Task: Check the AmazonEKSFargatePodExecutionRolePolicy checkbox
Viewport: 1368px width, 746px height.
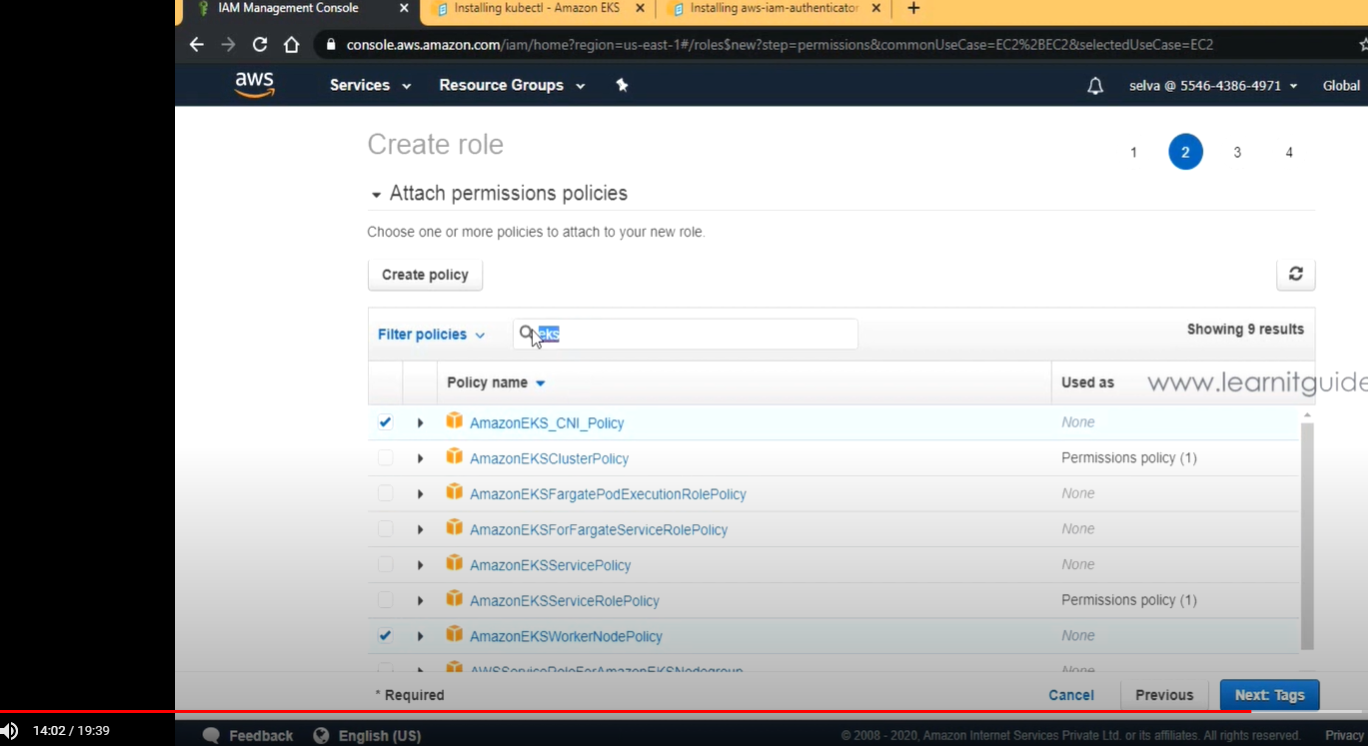Action: [x=385, y=493]
